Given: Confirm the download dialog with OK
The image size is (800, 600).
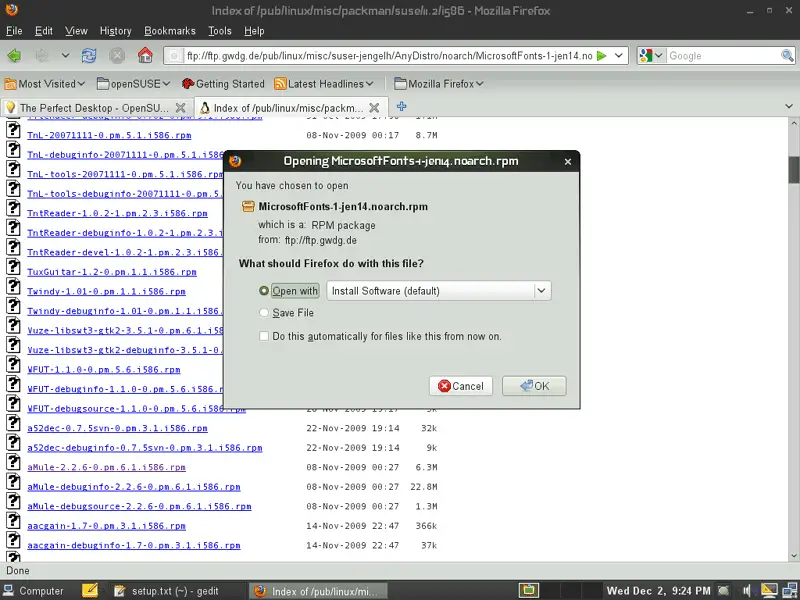Looking at the screenshot, I should [534, 386].
